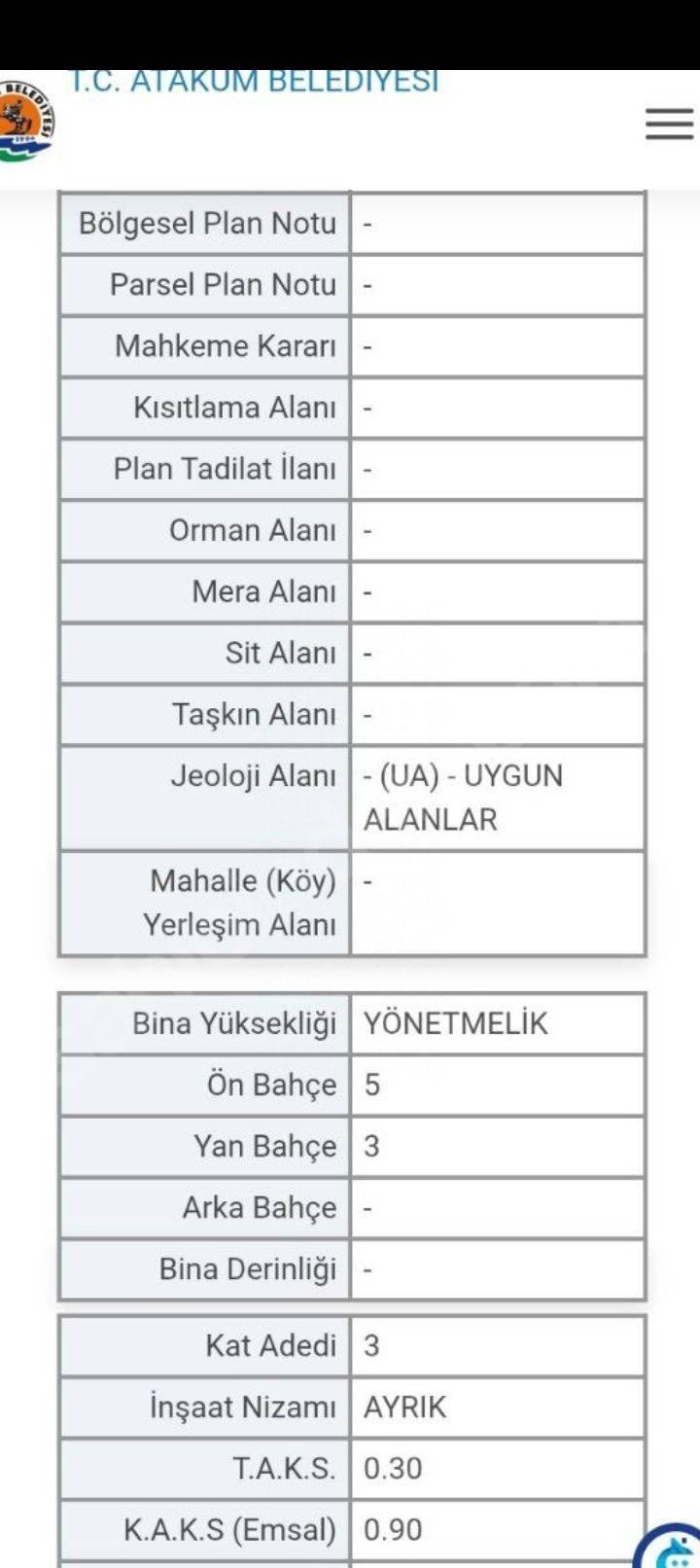
Task: Select the Ön Bahçe value 5
Action: [372, 1085]
